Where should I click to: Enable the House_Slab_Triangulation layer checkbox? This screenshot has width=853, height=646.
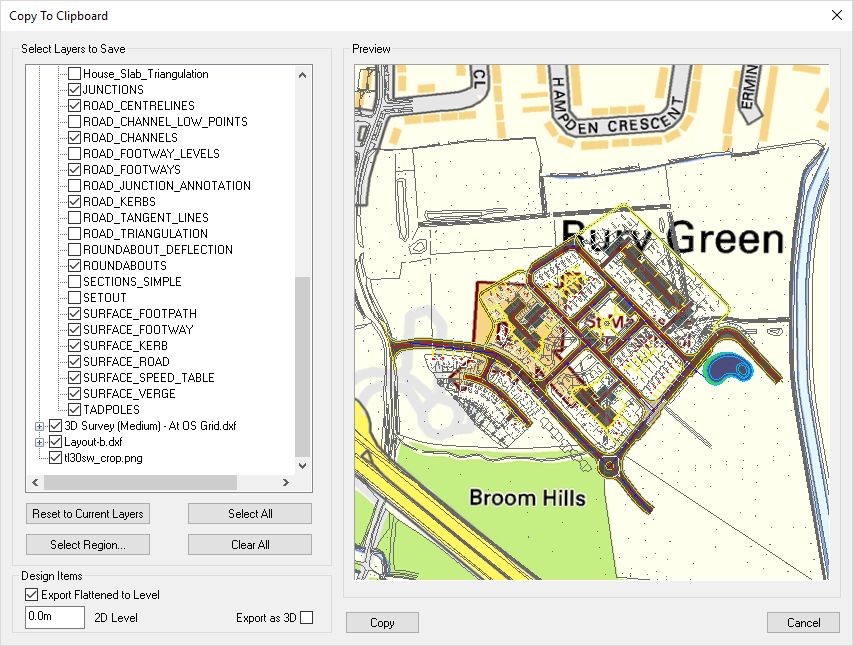(74, 74)
